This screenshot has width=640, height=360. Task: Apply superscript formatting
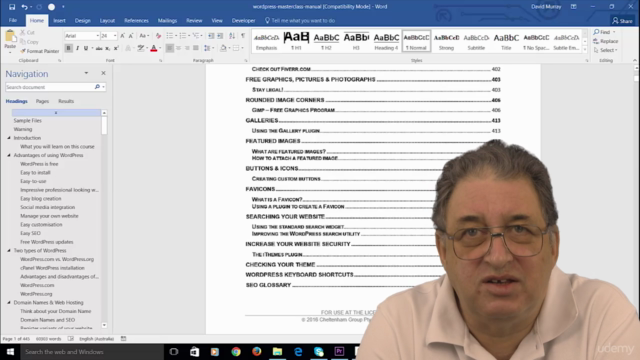(116, 48)
